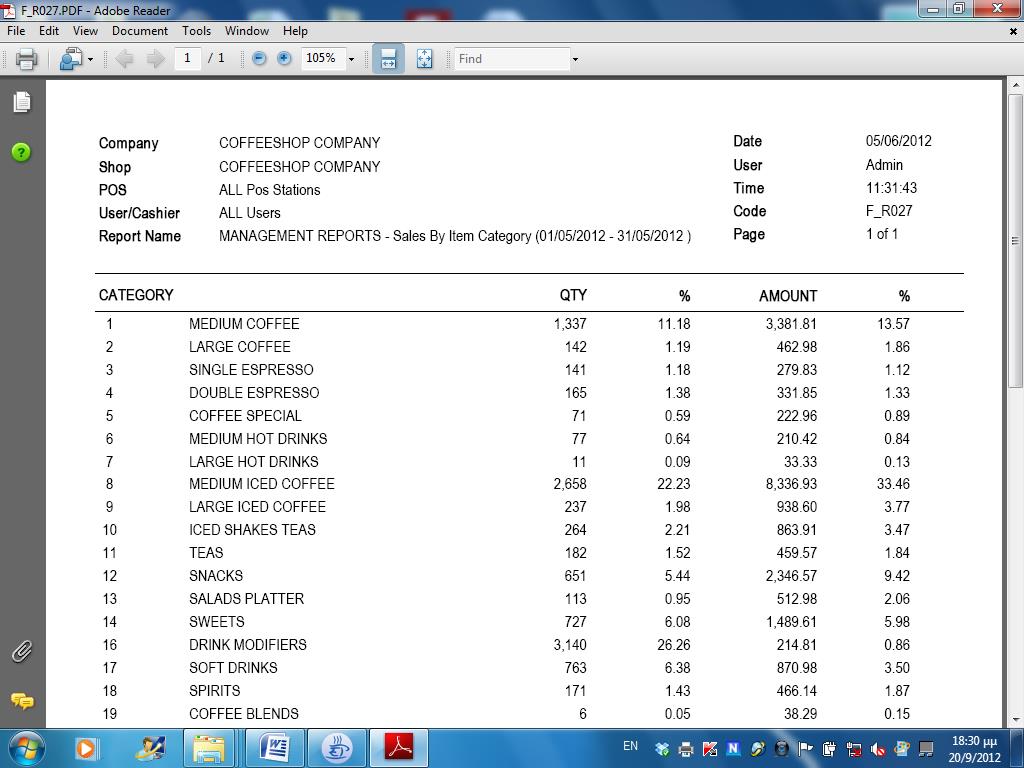Image resolution: width=1024 pixels, height=768 pixels.
Task: Switch to the coffee cup app in the taskbar
Action: click(336, 748)
